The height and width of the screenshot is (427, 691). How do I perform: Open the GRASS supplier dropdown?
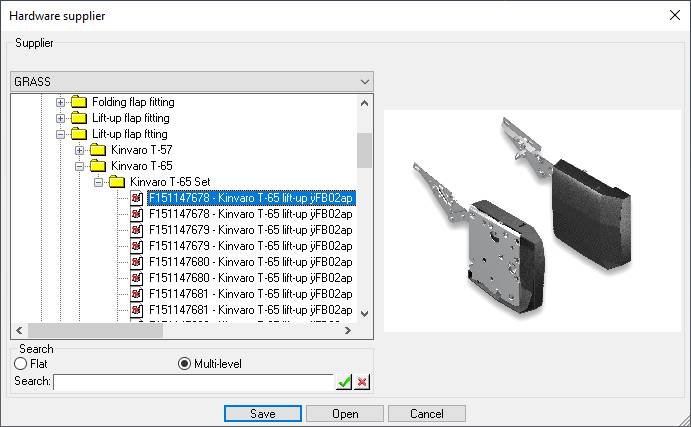(x=364, y=81)
